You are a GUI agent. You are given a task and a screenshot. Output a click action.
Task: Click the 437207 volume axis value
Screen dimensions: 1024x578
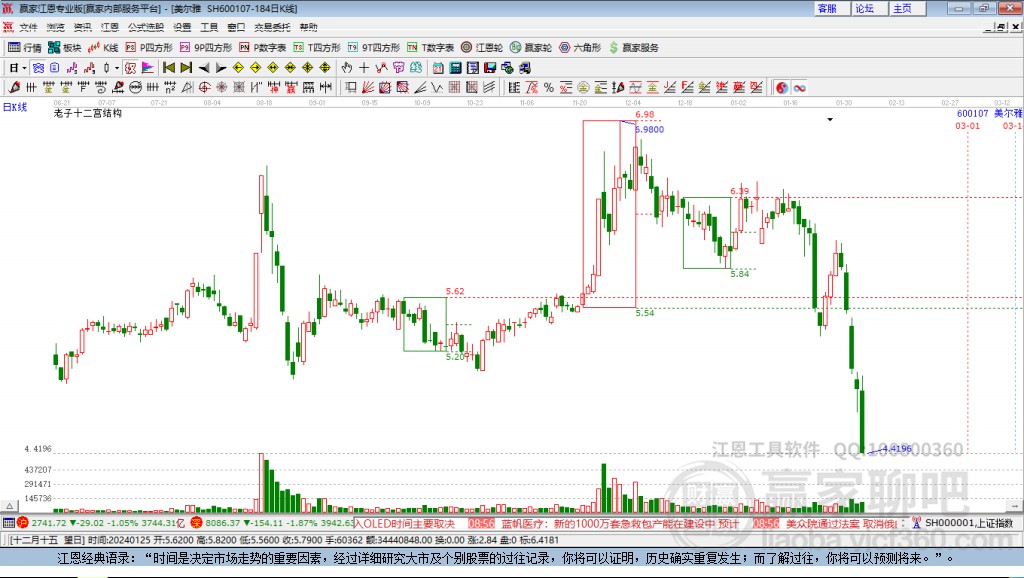[38, 470]
